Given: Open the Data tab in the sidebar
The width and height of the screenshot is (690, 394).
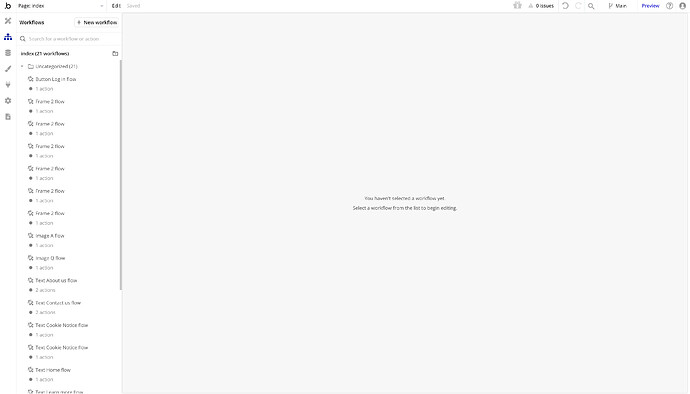Looking at the screenshot, I should 8,53.
